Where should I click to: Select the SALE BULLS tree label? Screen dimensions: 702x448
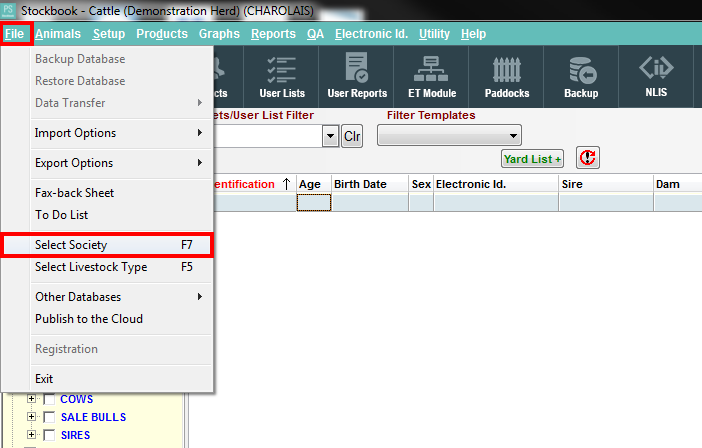tap(93, 417)
